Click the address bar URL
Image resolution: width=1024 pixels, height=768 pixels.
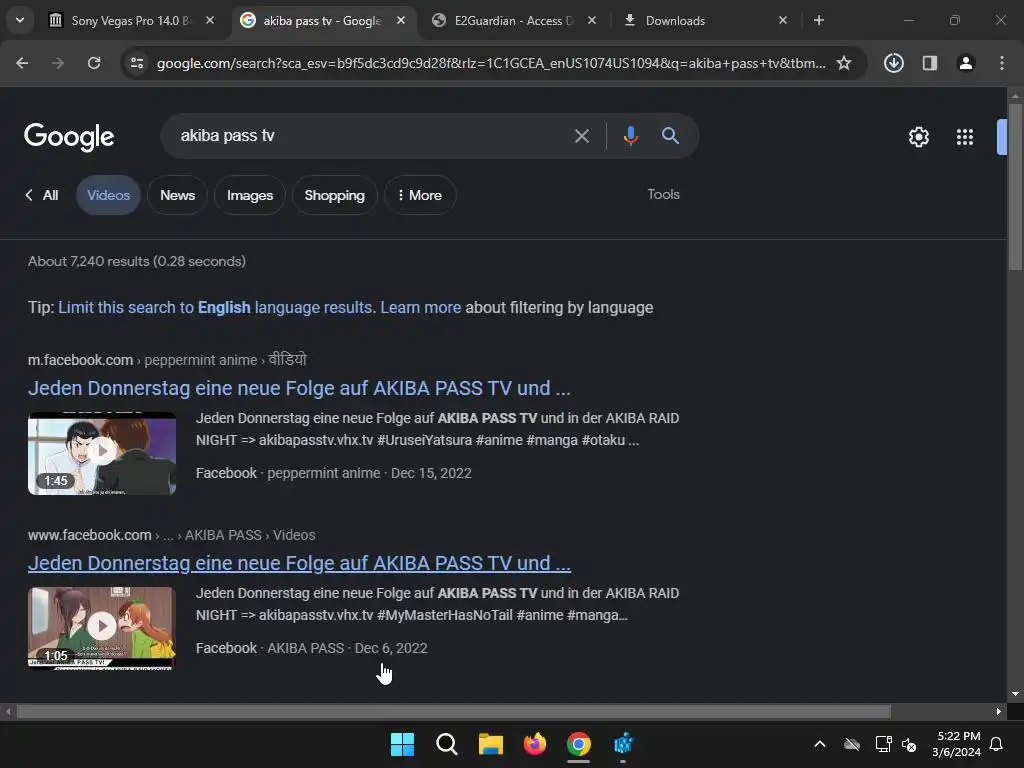click(x=490, y=63)
